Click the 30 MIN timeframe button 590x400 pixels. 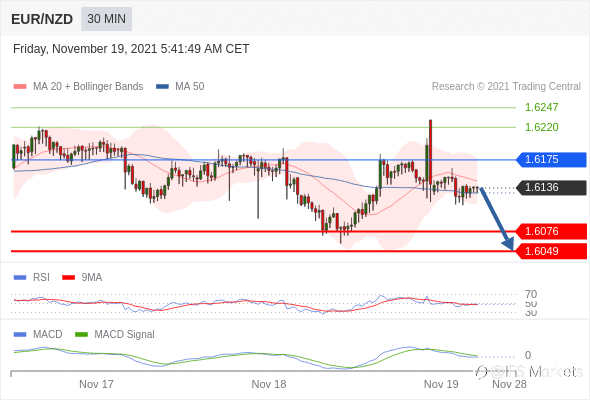pos(106,19)
